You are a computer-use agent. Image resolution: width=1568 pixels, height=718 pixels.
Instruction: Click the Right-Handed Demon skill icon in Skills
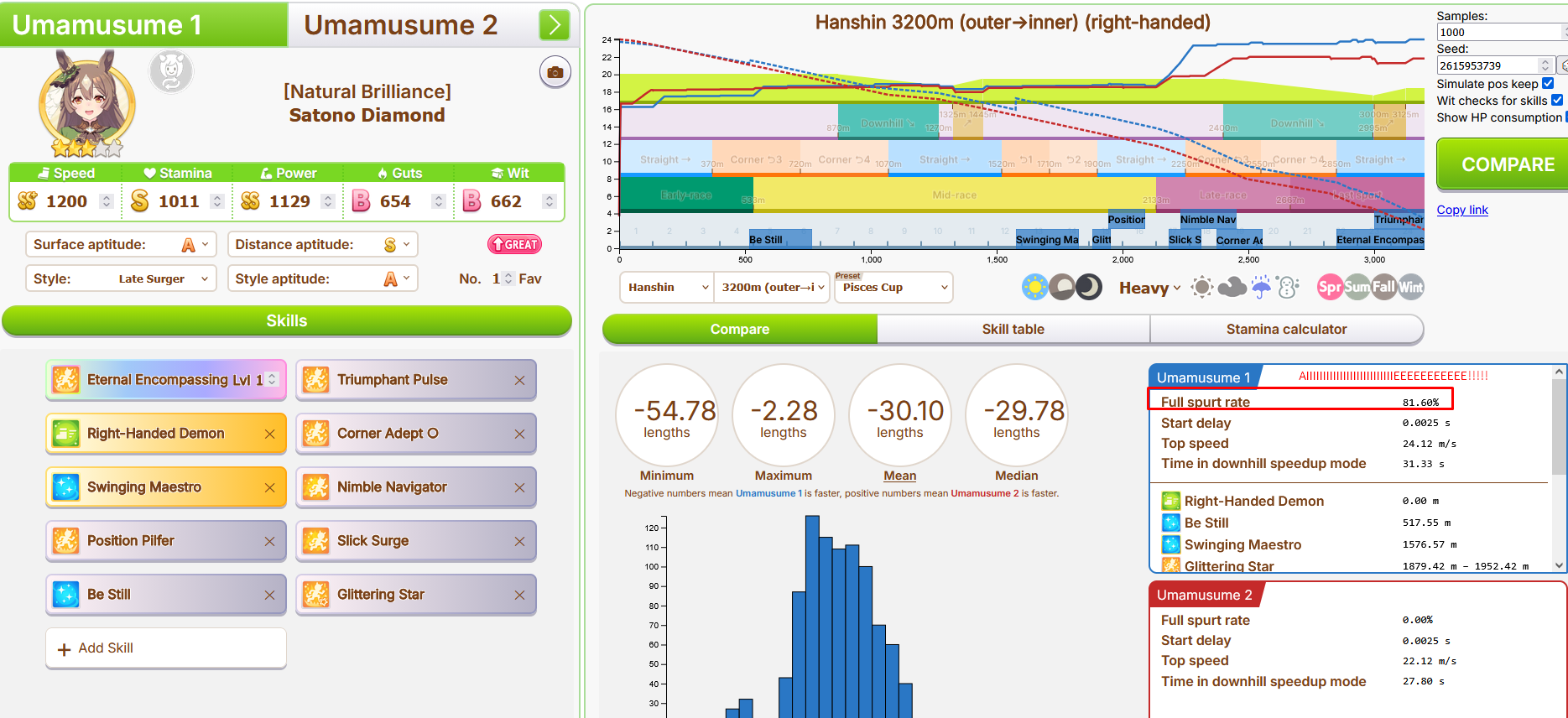pyautogui.click(x=65, y=434)
